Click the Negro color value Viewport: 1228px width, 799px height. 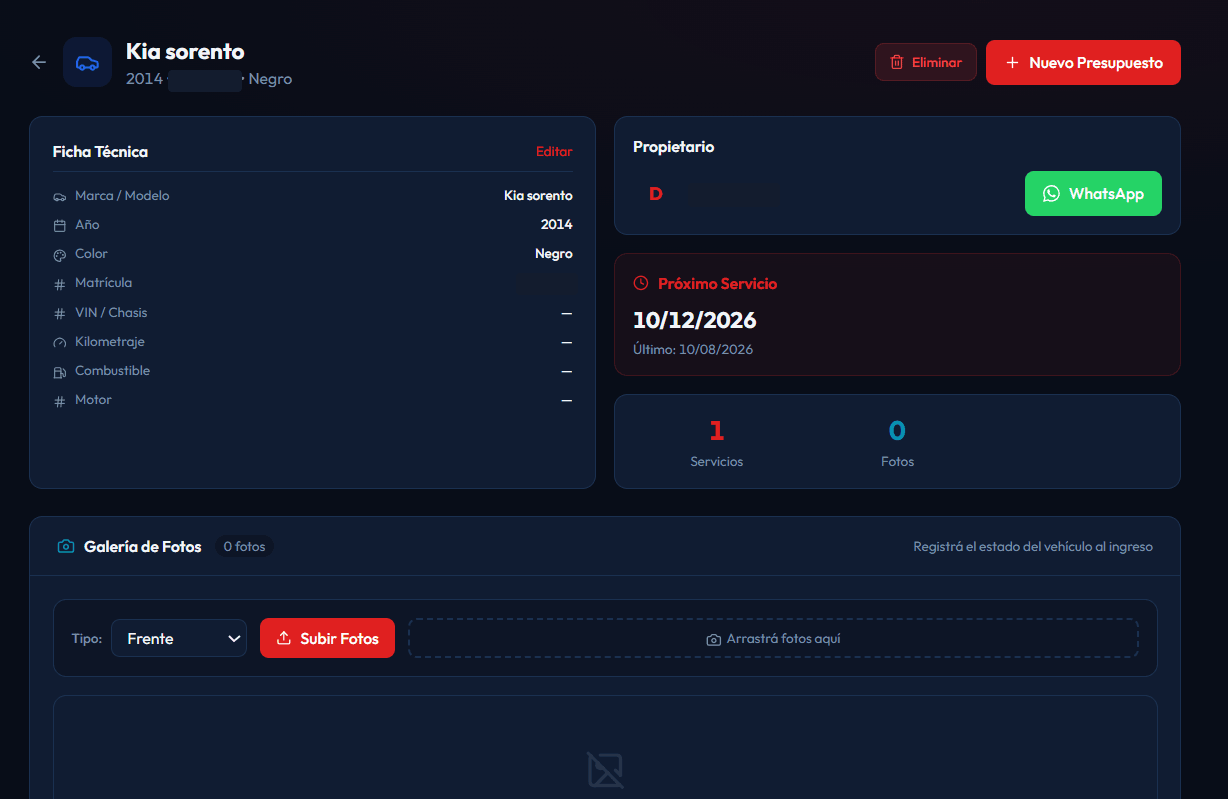pos(554,254)
